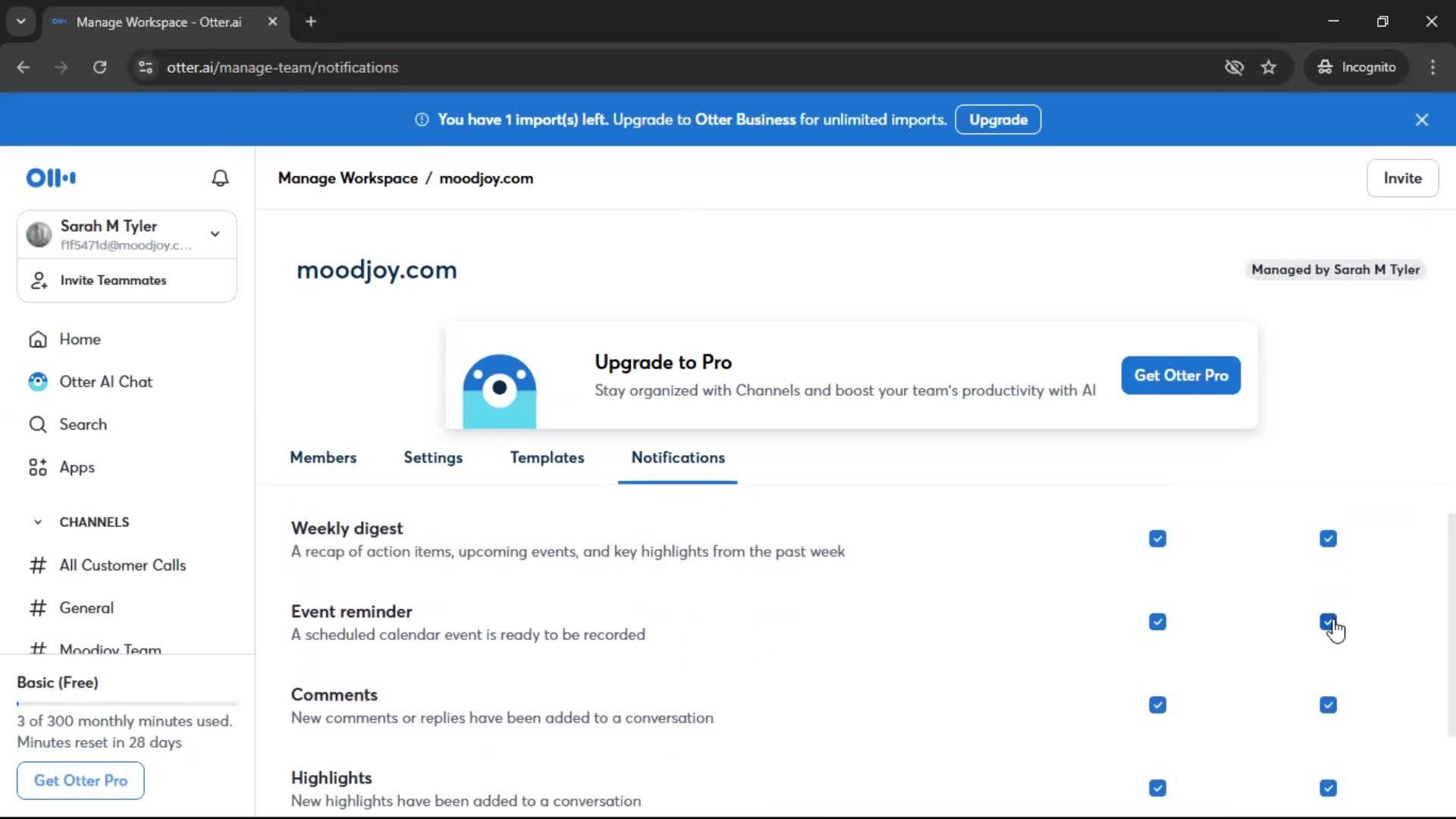Toggle second Event reminder checkbox
Image resolution: width=1456 pixels, height=819 pixels.
[x=1328, y=622]
